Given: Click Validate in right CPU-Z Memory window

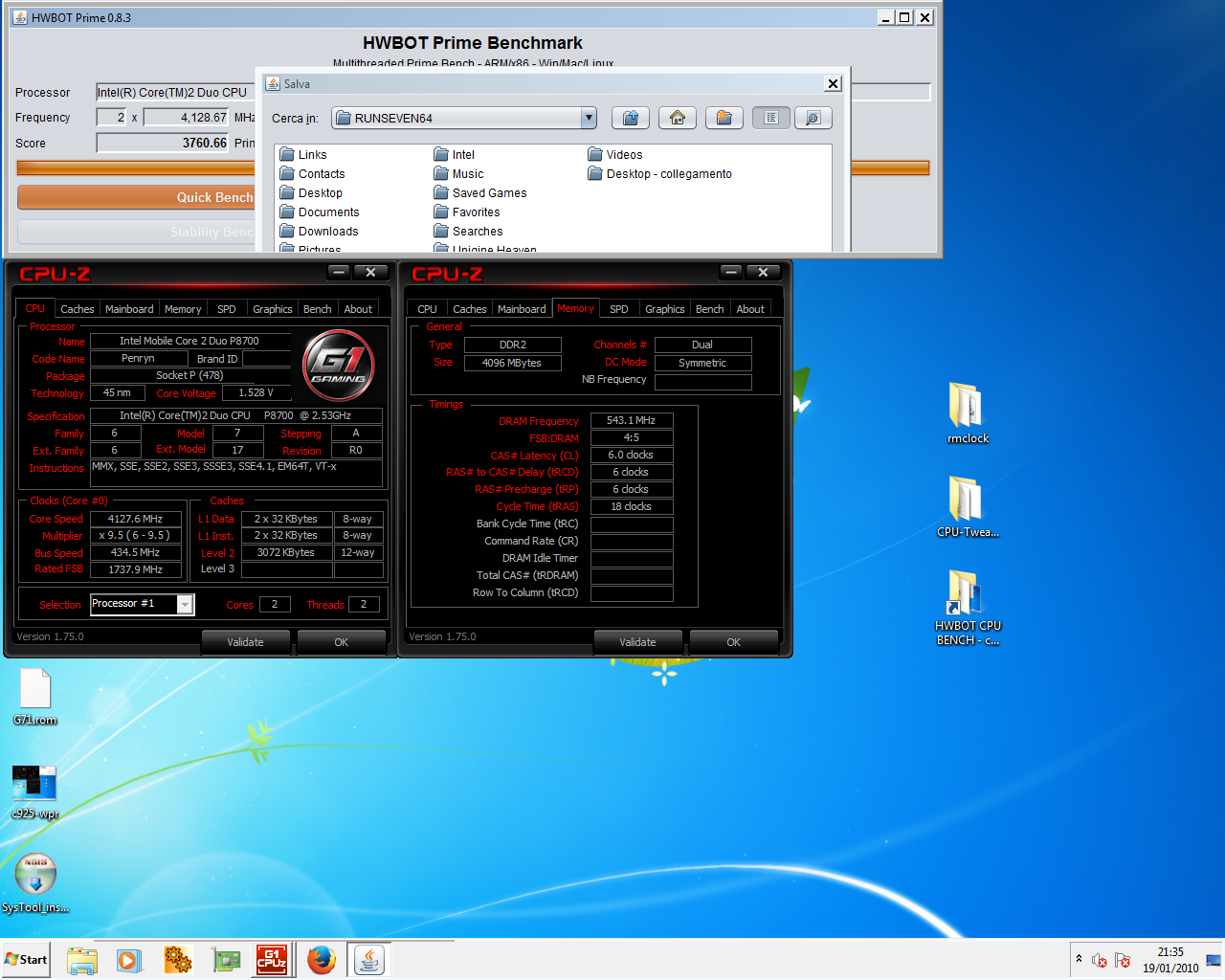Looking at the screenshot, I should pos(637,642).
